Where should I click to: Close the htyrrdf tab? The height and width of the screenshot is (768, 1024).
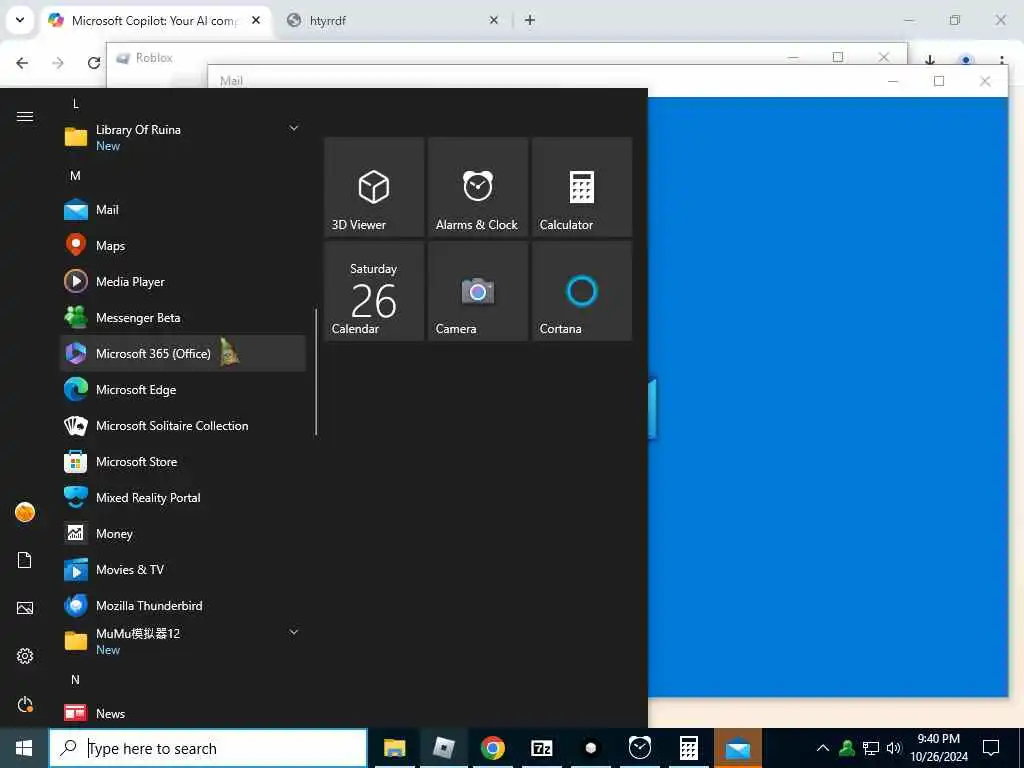(494, 20)
